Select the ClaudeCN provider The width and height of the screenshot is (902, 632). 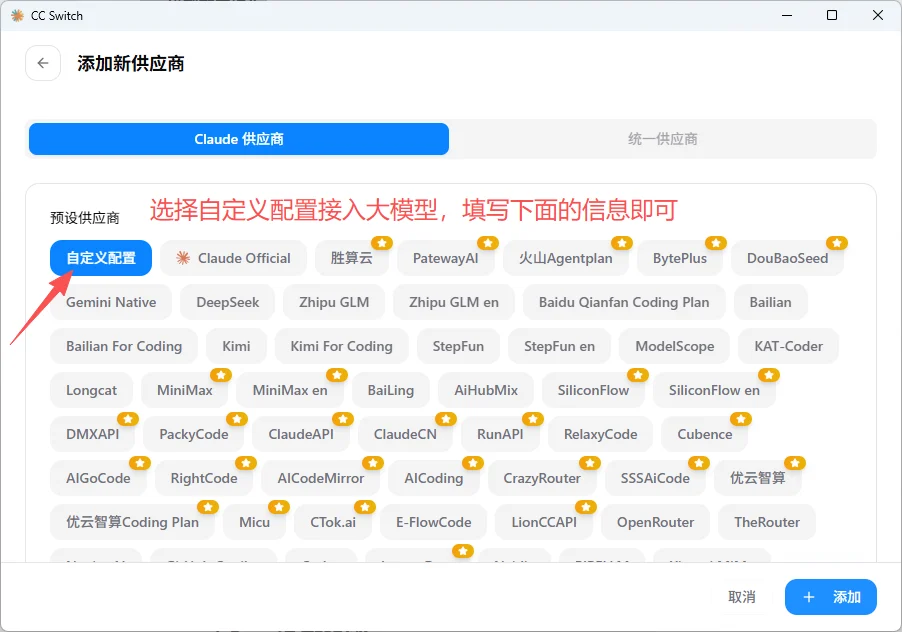coord(406,434)
